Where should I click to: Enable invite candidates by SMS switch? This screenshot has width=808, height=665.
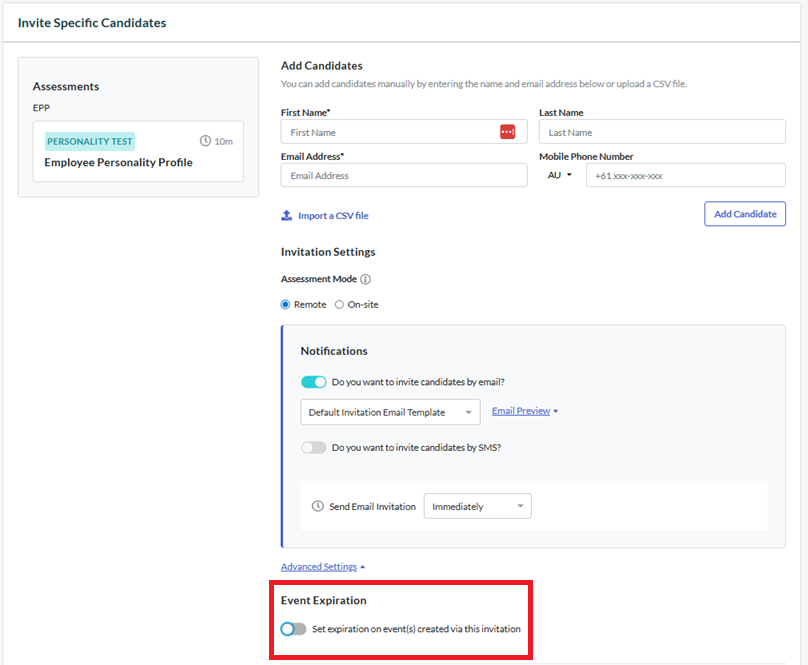pyautogui.click(x=313, y=447)
